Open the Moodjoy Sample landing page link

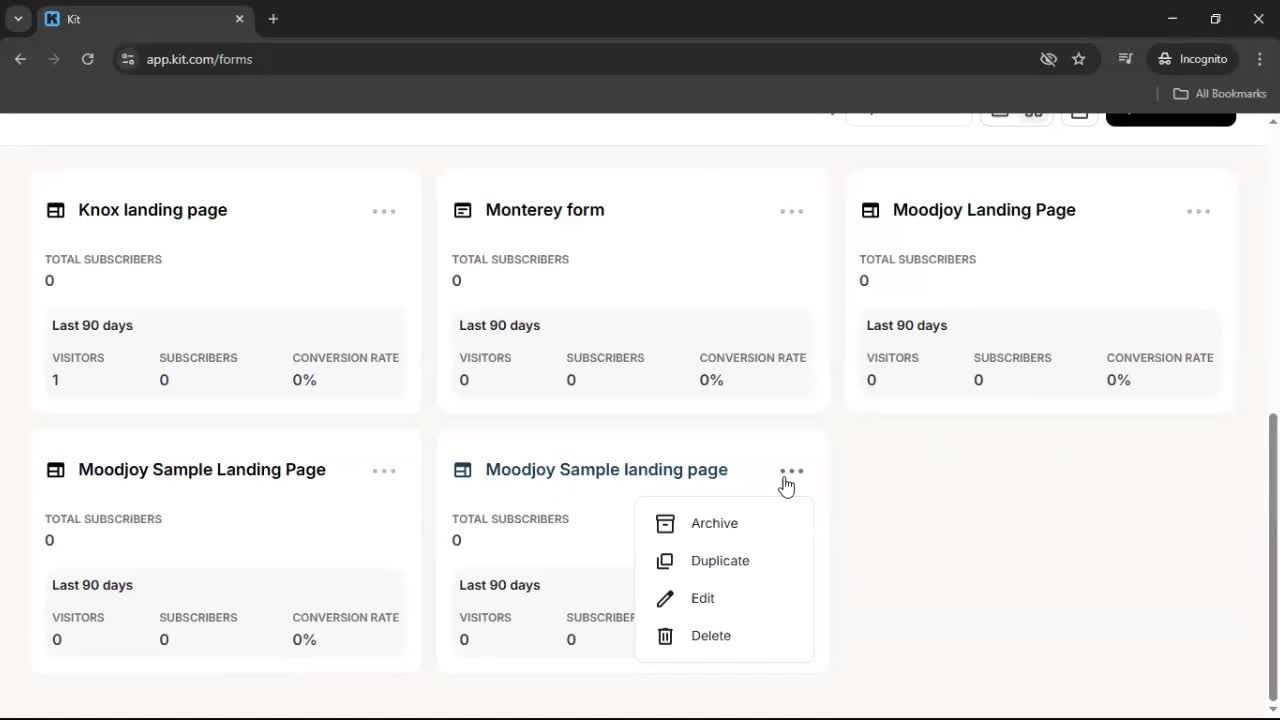click(x=606, y=469)
